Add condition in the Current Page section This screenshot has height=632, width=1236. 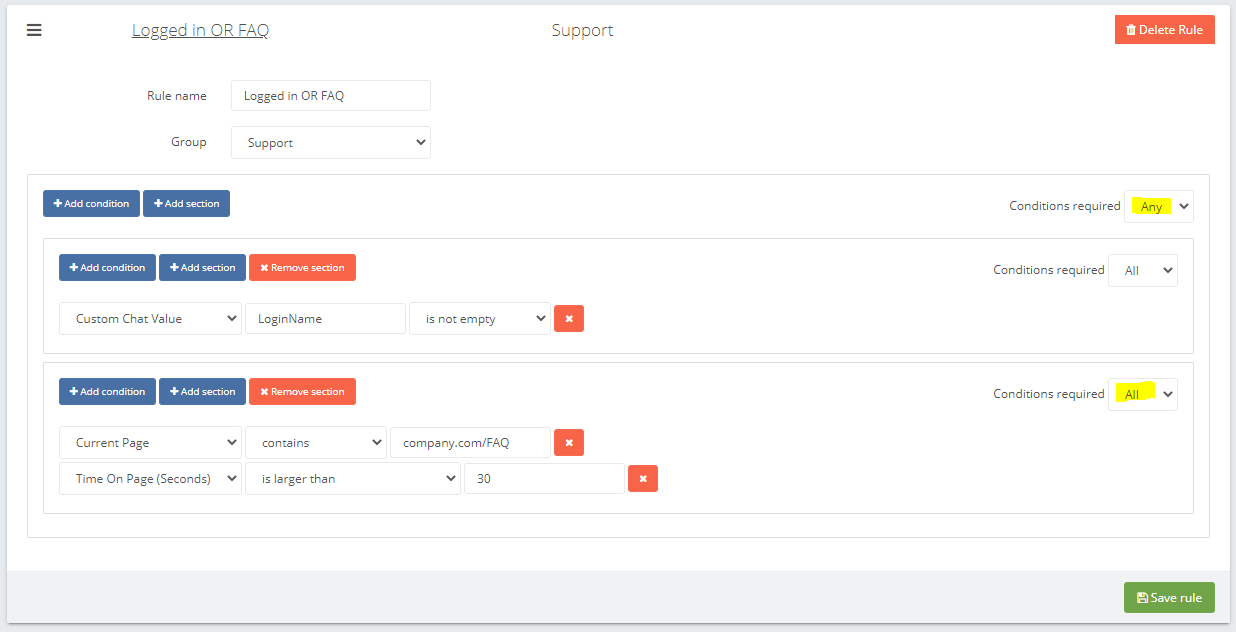point(107,391)
